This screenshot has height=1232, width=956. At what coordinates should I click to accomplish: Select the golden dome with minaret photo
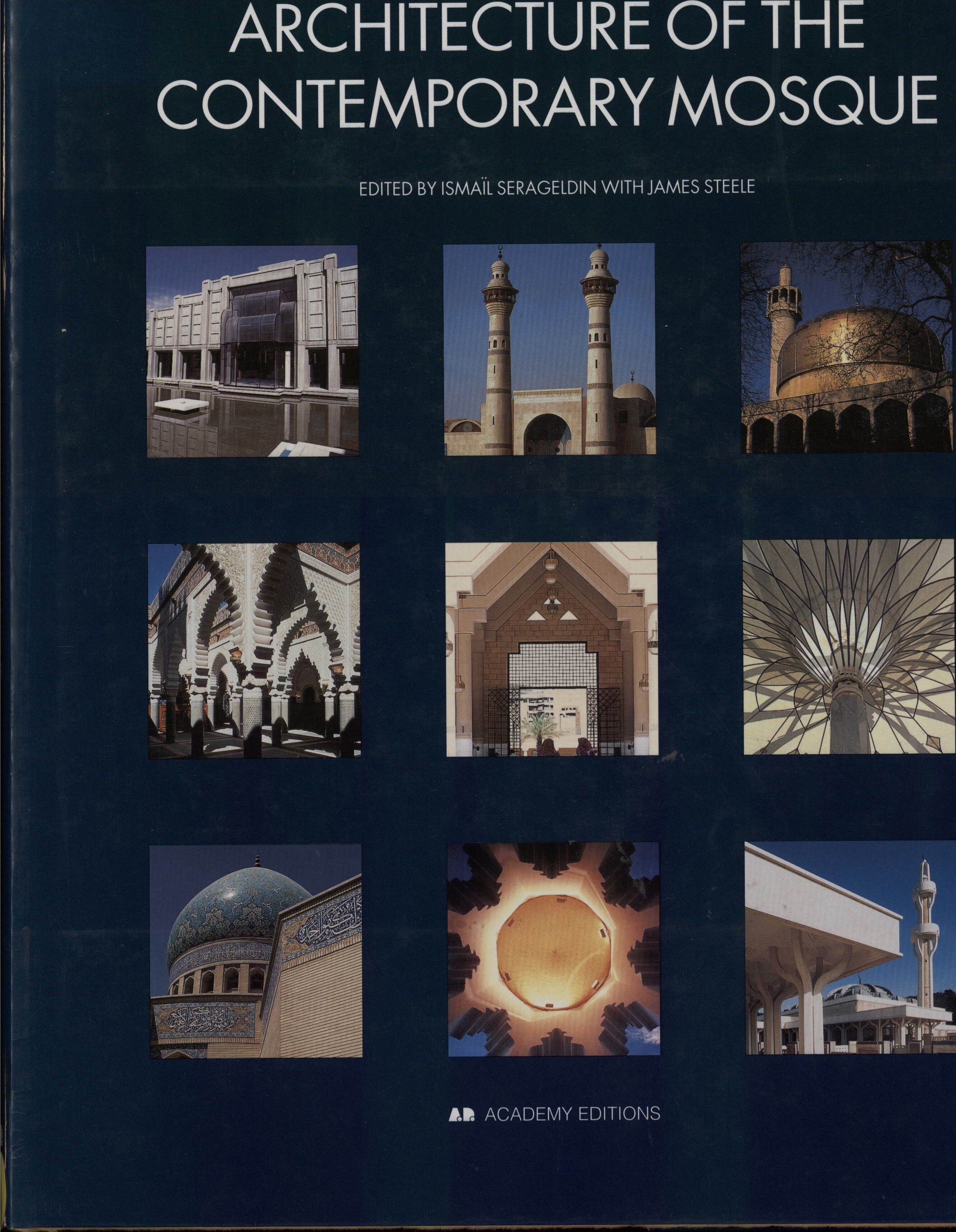848,347
